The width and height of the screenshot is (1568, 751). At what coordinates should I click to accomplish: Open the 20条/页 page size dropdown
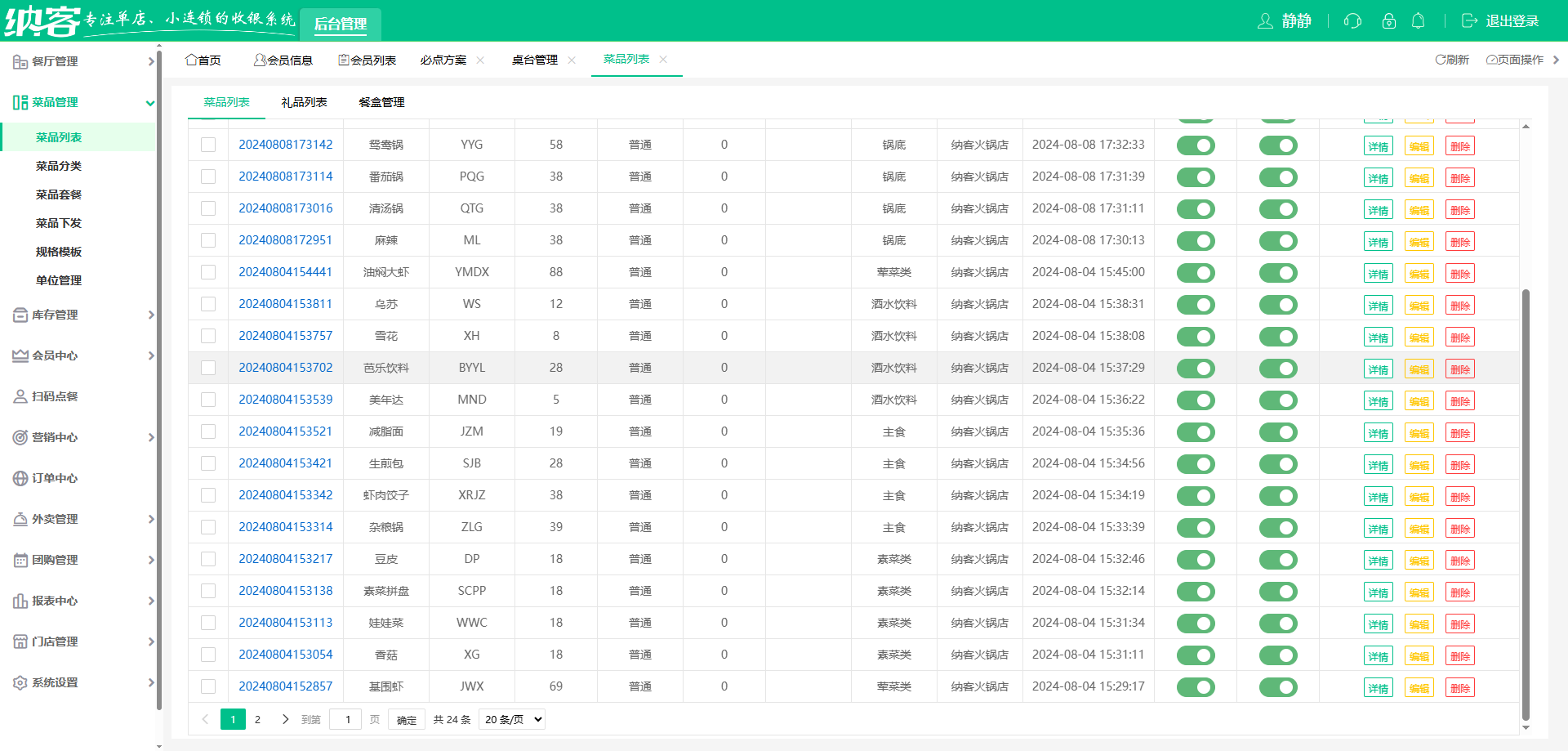511,719
